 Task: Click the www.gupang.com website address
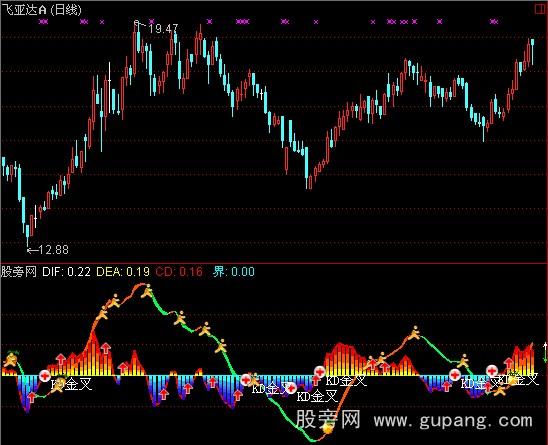453,421
